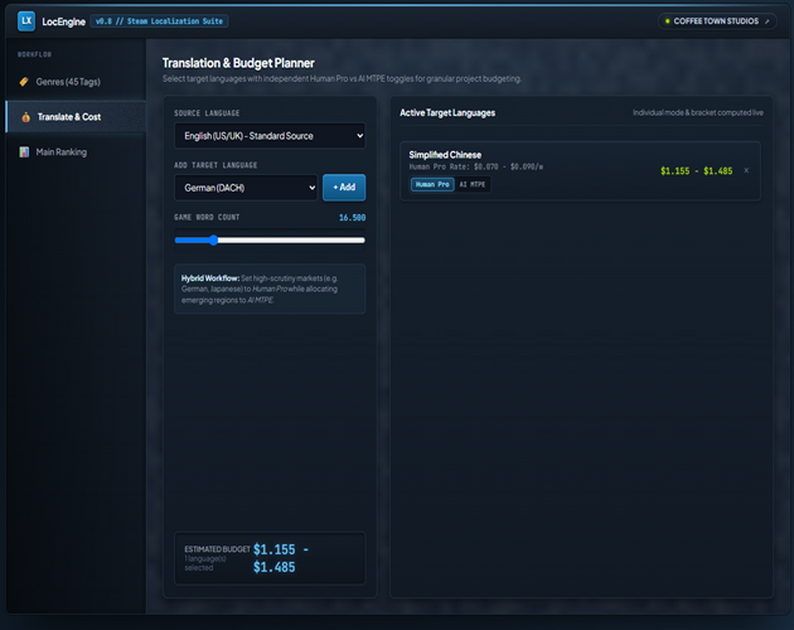Click the Genres tag icon in sidebar
Viewport: 794px width, 630px height.
click(24, 82)
